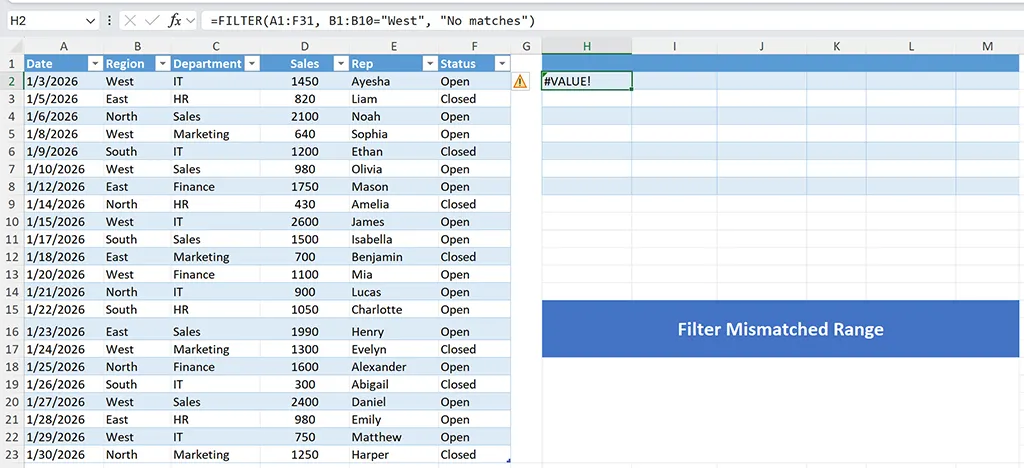Image resolution: width=1024 pixels, height=468 pixels.
Task: Select rep name Evelyn cell
Action: [x=394, y=349]
